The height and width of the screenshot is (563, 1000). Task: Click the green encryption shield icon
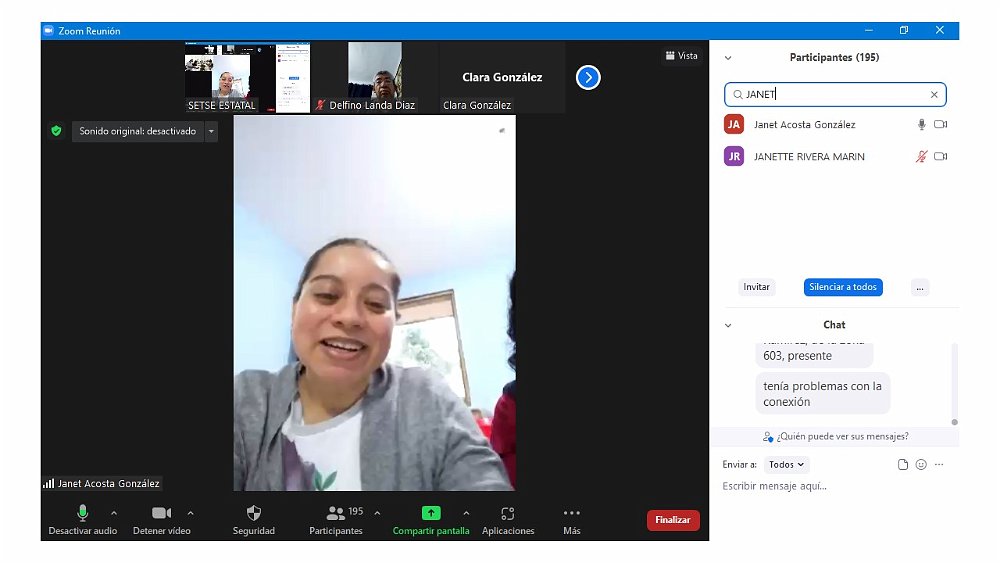(57, 131)
